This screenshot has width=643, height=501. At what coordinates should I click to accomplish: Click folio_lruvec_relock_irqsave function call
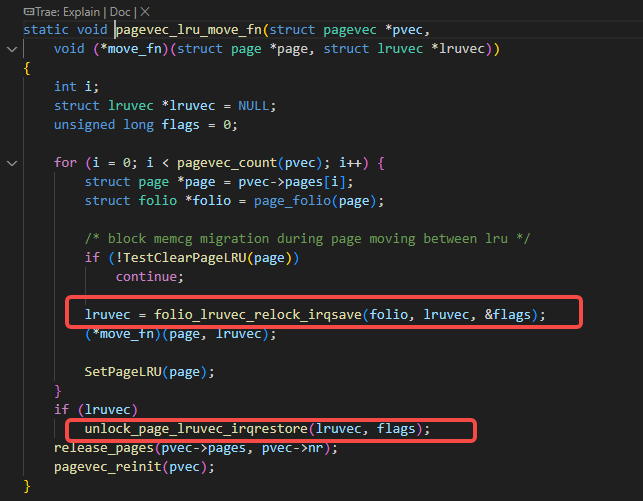[x=258, y=315]
